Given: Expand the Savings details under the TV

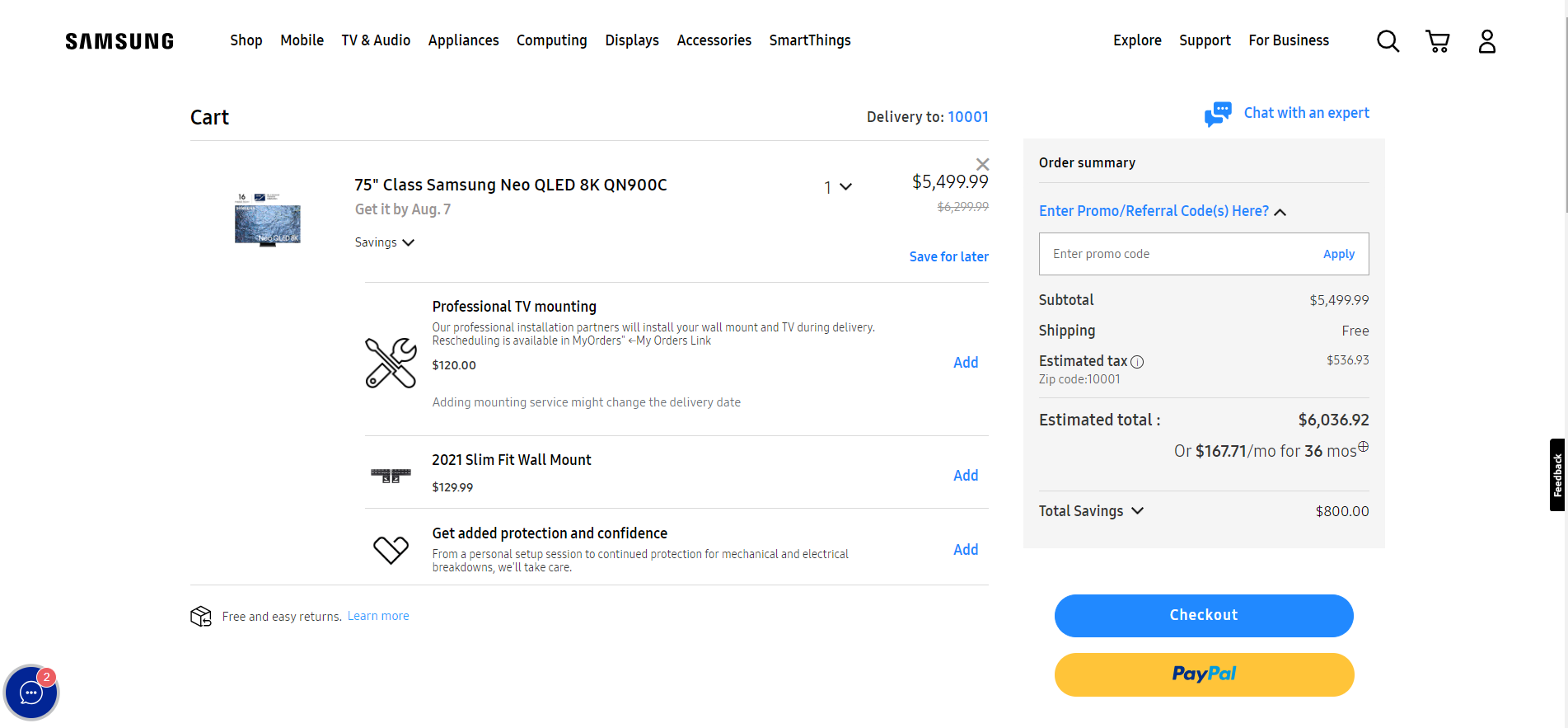Looking at the screenshot, I should (x=385, y=242).
